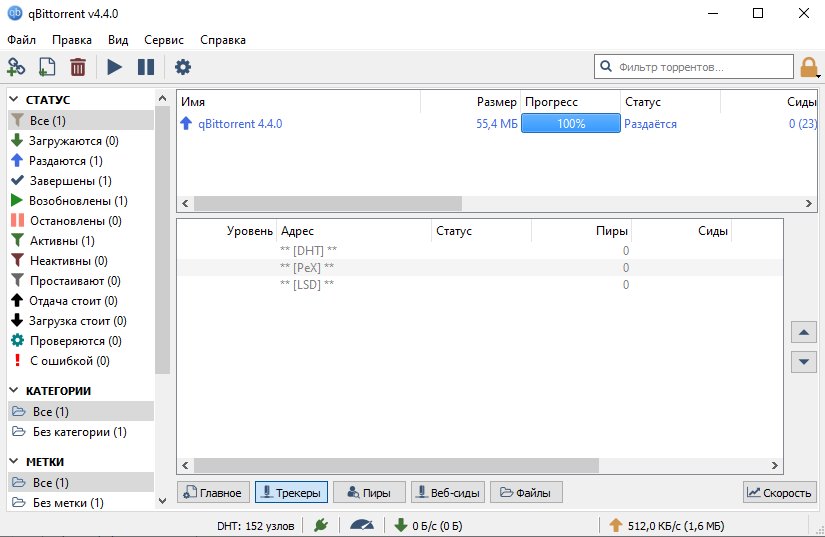Lock the interface with the padlock icon
The height and width of the screenshot is (537, 825).
(x=809, y=67)
